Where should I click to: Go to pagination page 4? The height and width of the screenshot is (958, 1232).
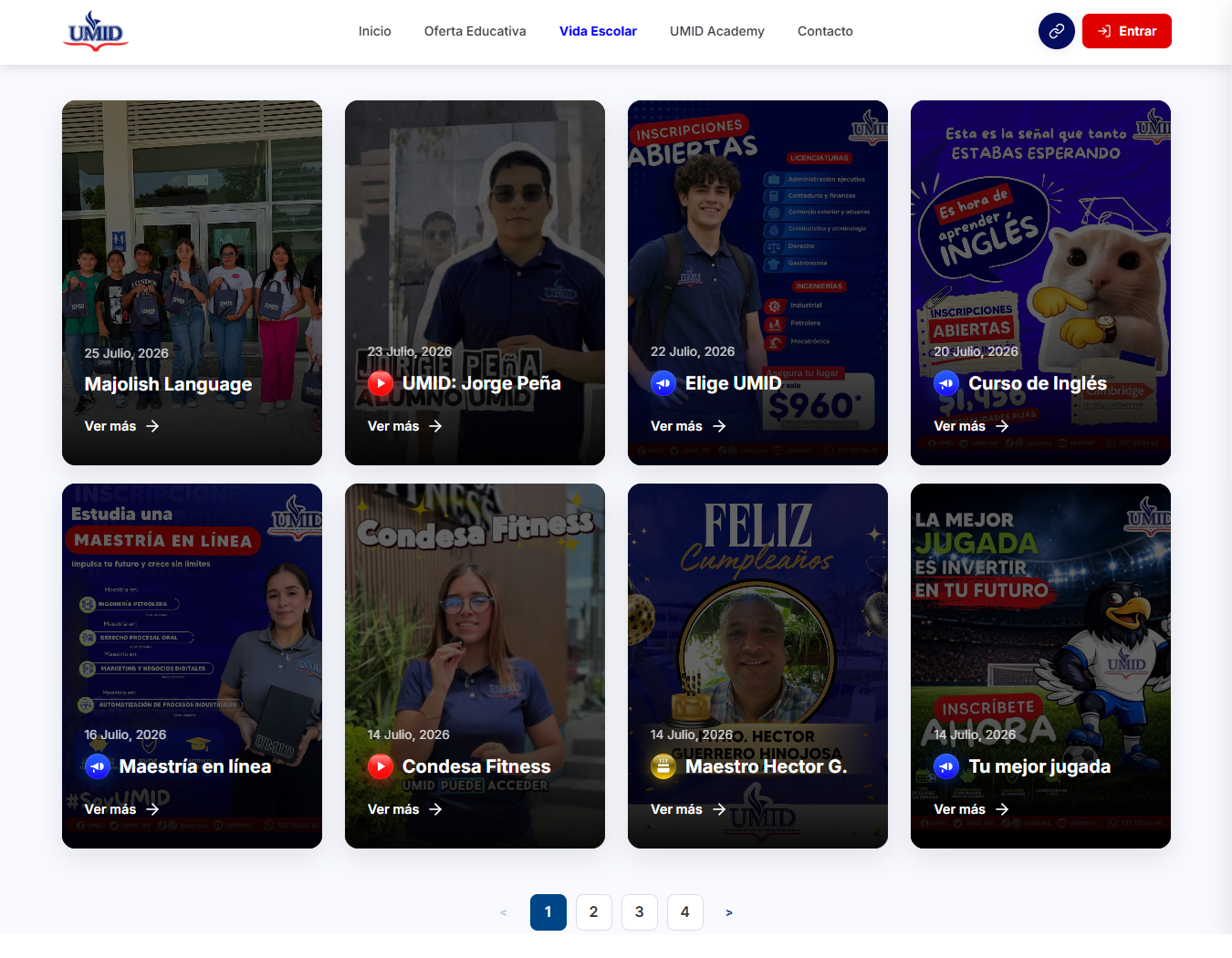coord(685,912)
